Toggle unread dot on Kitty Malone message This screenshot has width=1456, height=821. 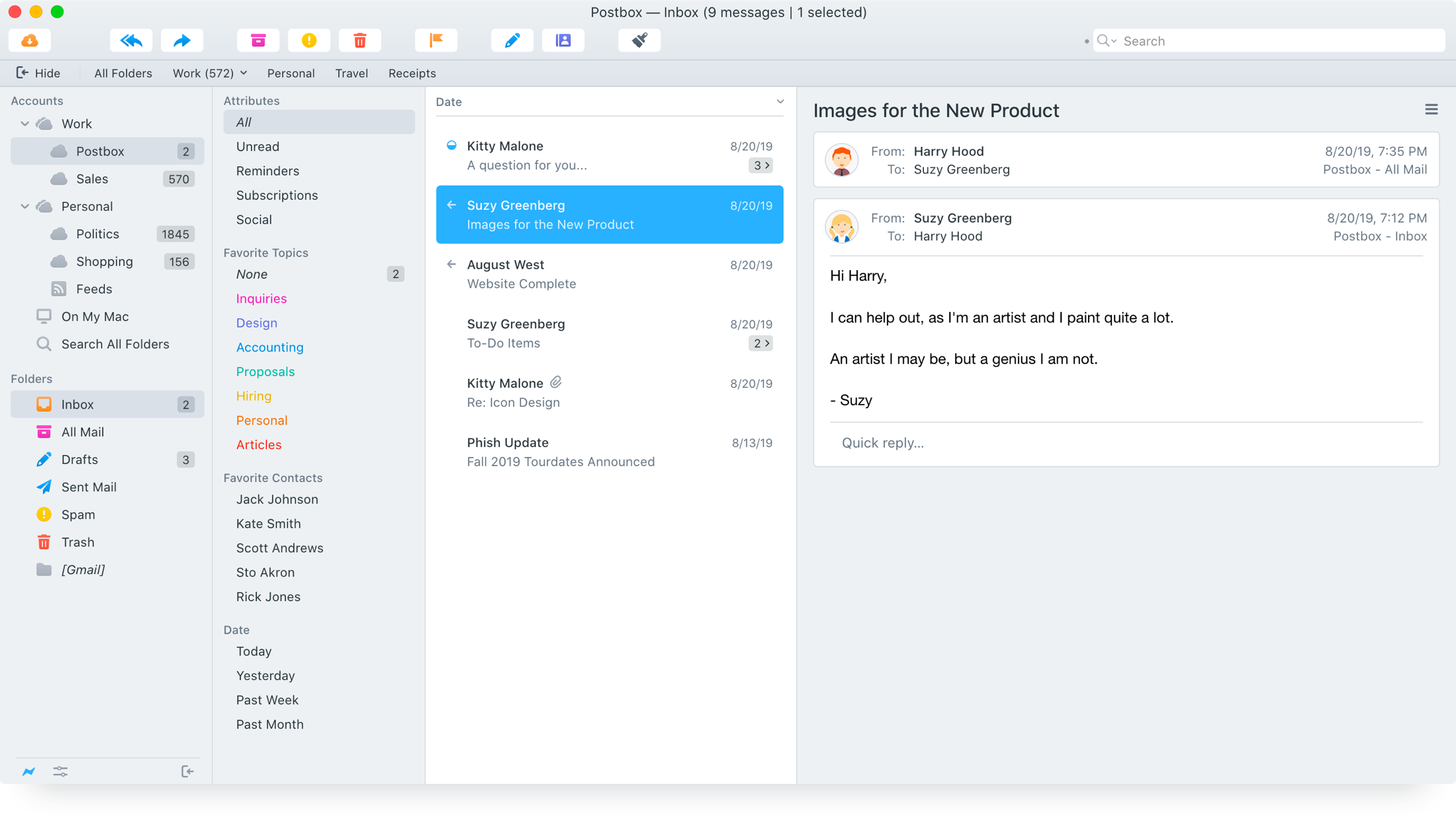coord(451,146)
